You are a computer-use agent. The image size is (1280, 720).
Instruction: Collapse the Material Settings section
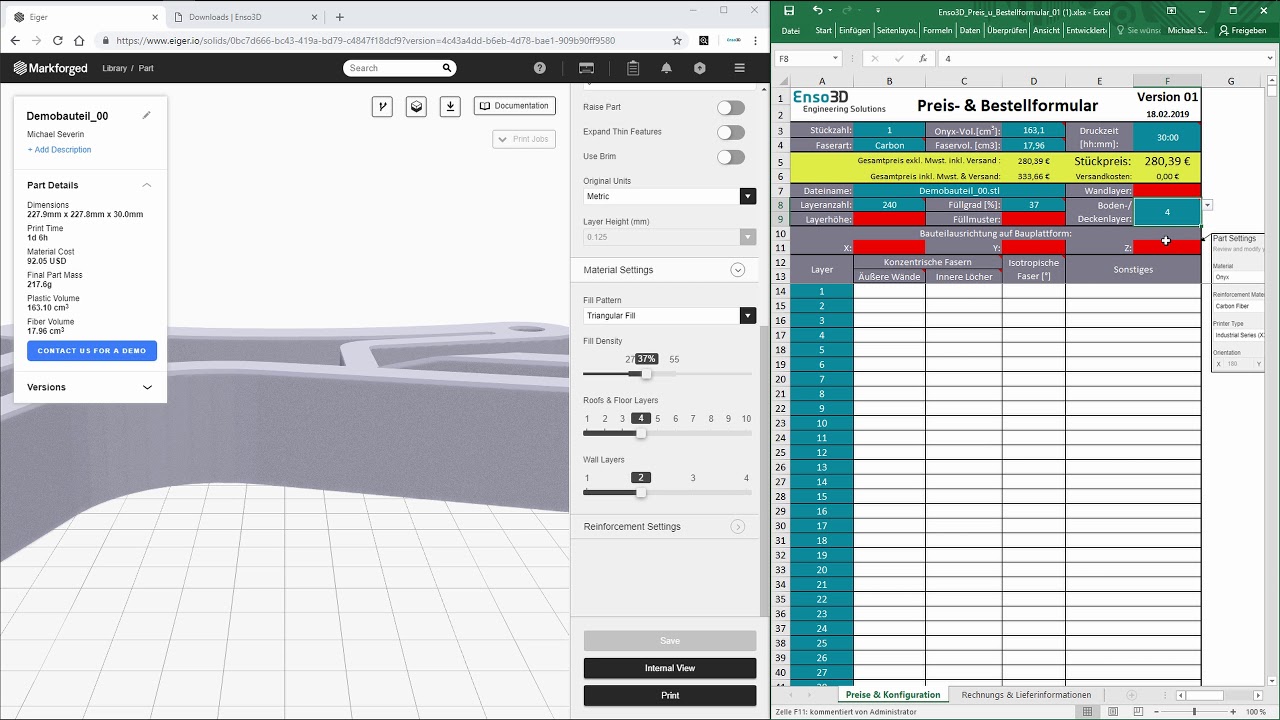coord(738,270)
